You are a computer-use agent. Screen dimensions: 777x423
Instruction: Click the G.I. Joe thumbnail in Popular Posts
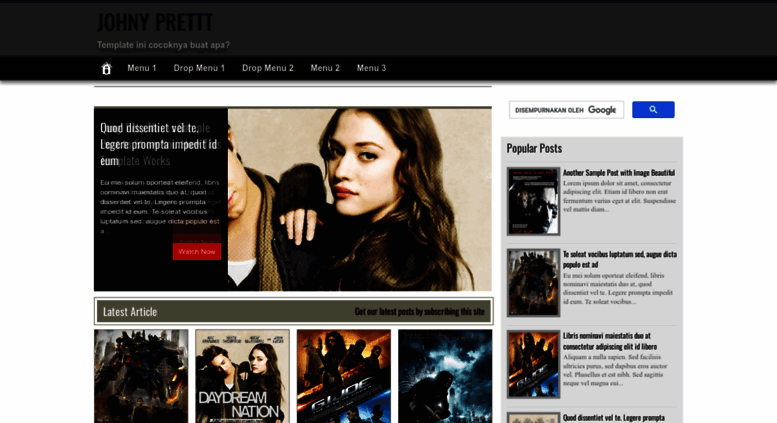[533, 365]
